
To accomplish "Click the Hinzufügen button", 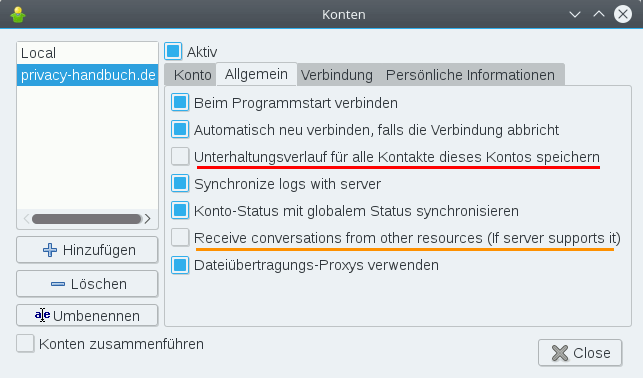I will coord(87,250).
